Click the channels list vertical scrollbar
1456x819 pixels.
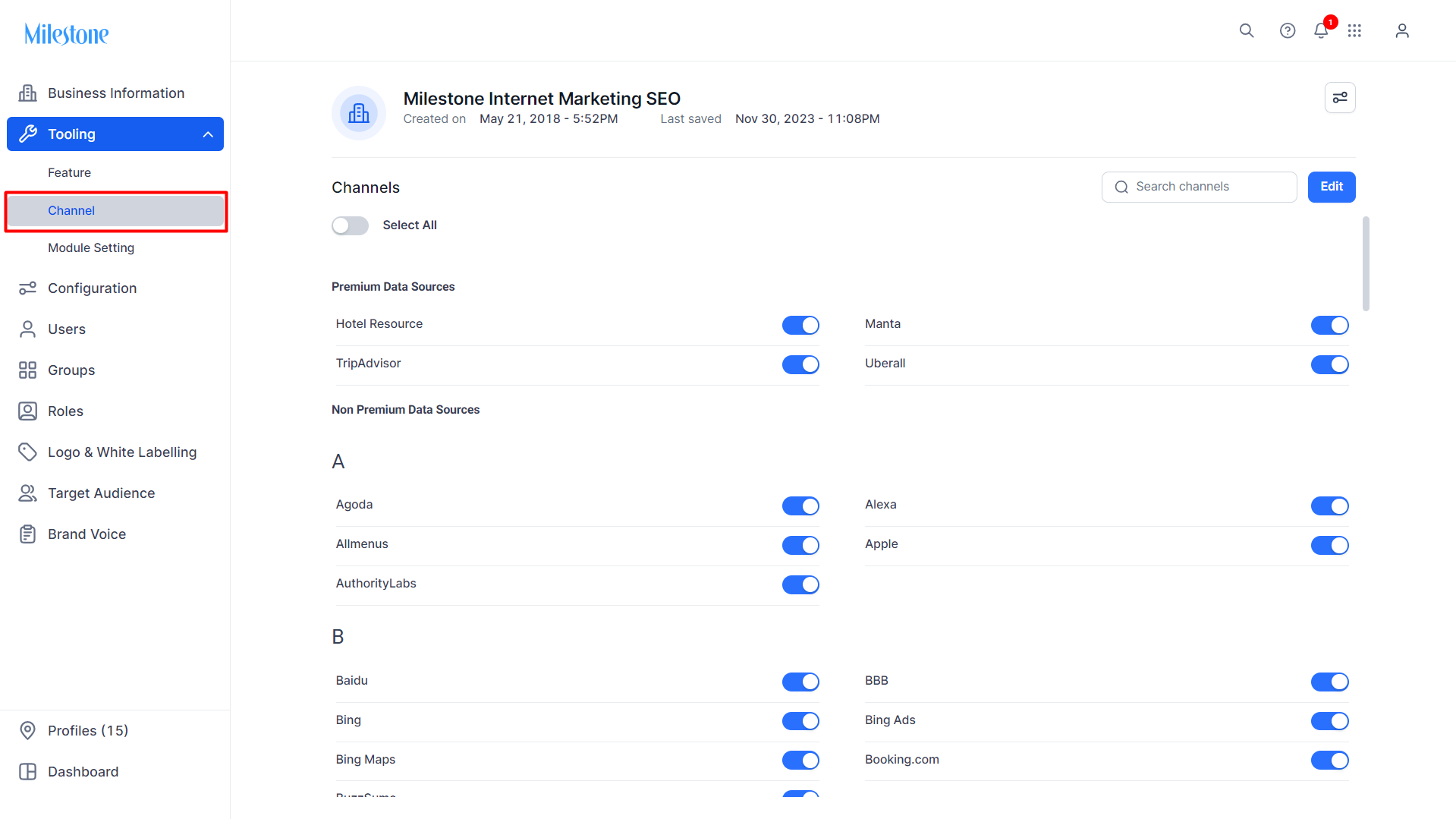(x=1366, y=263)
